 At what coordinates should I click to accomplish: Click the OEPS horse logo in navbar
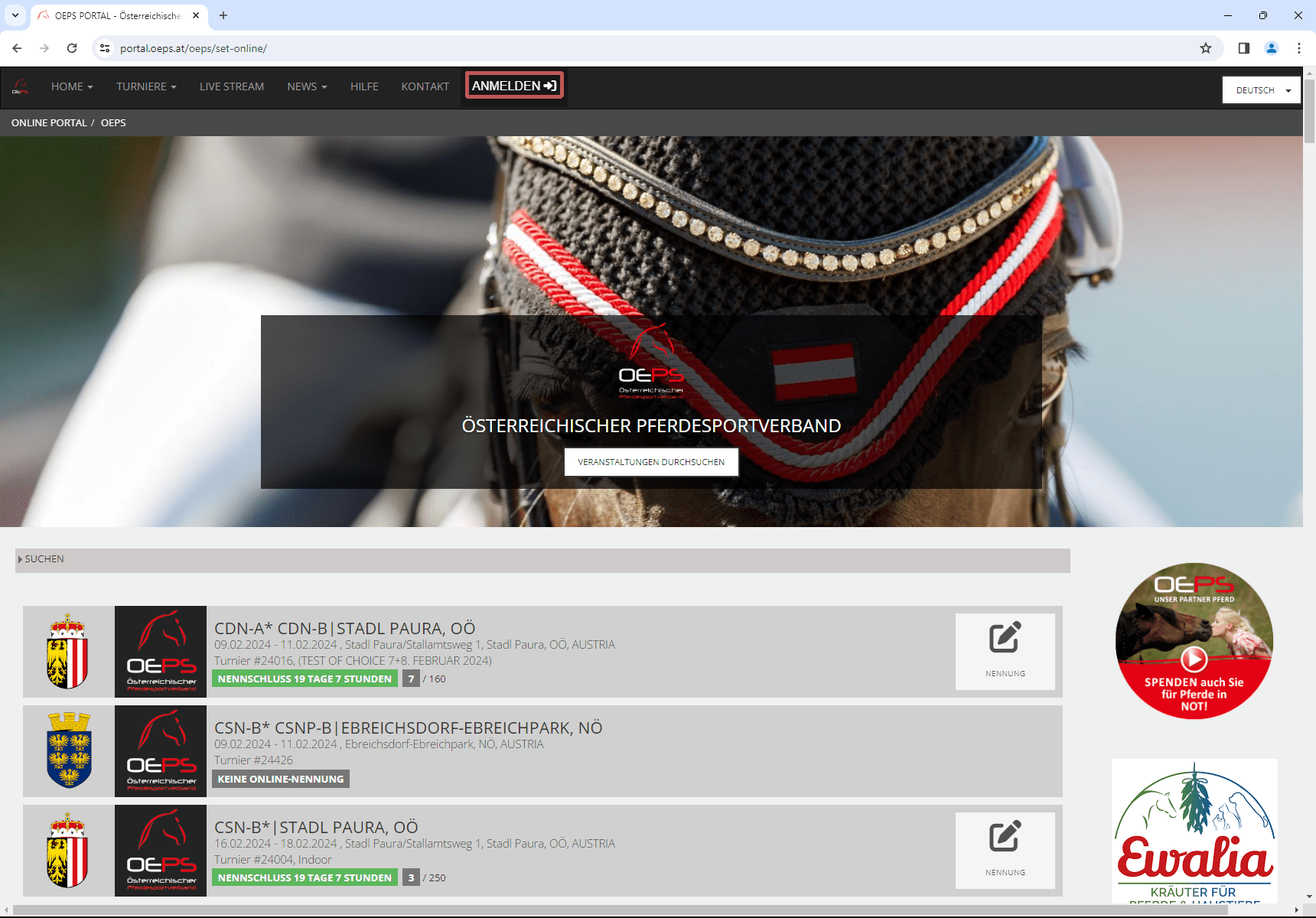[x=21, y=86]
